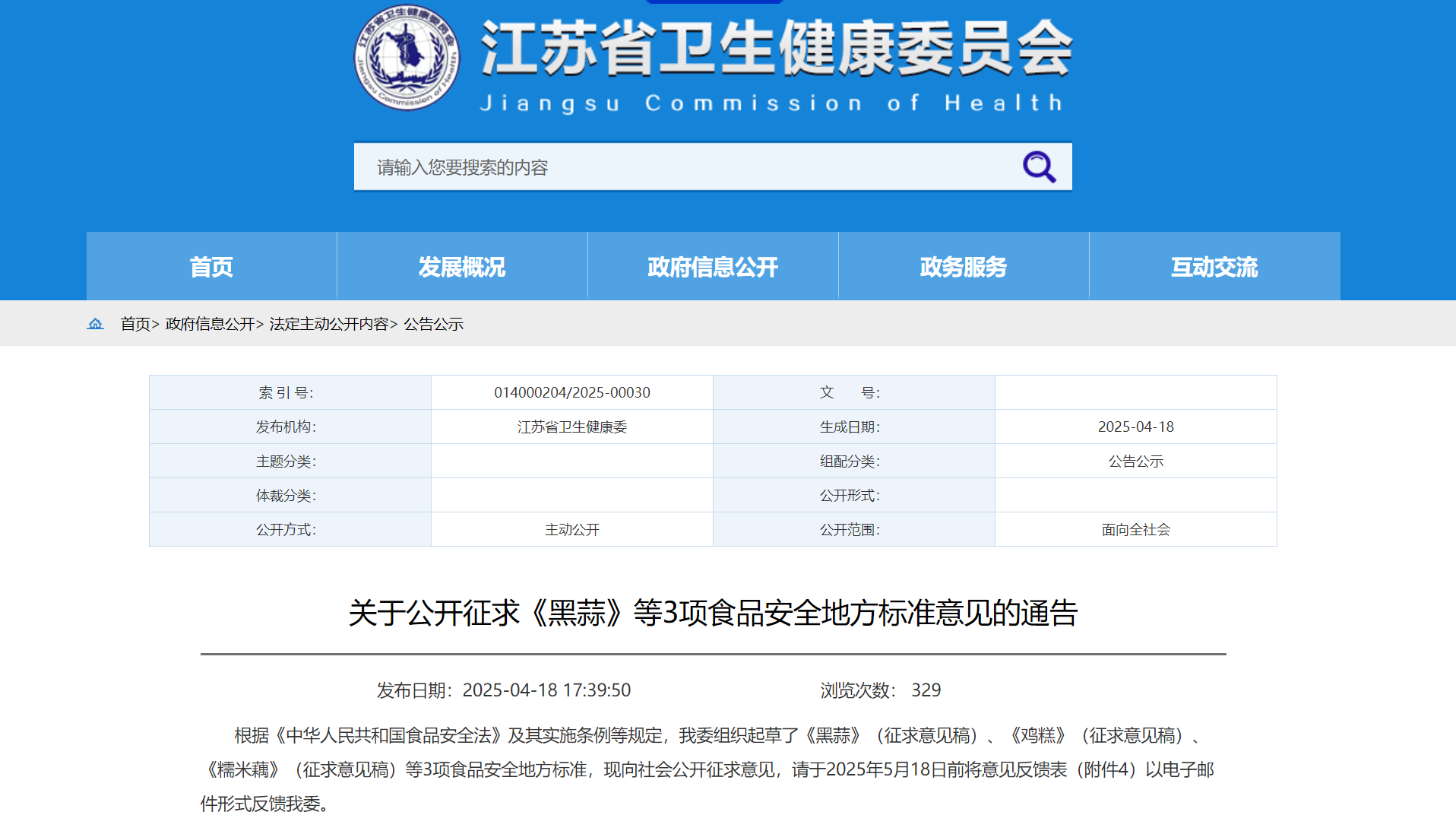Select the 主动公开 cell
Viewport: 1456px width, 815px height.
(572, 529)
